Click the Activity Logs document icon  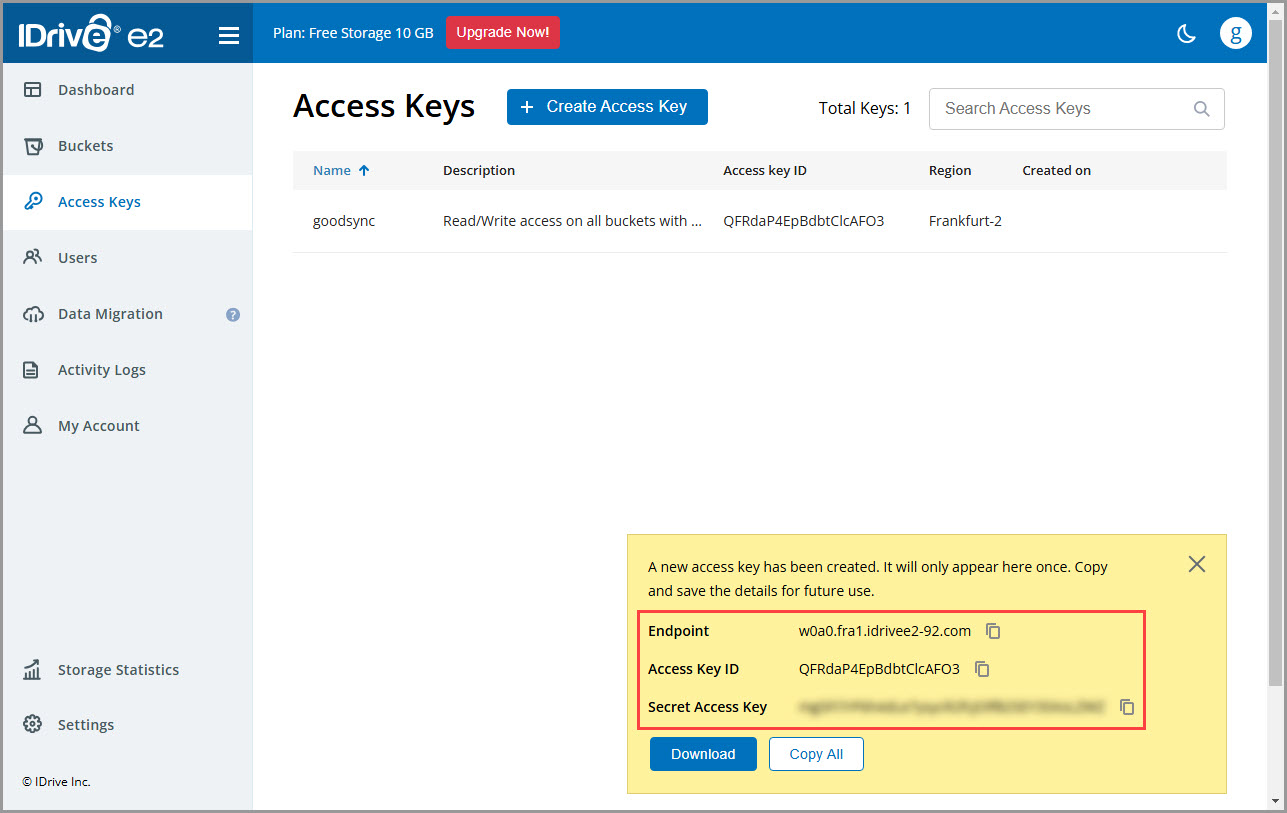coord(32,370)
